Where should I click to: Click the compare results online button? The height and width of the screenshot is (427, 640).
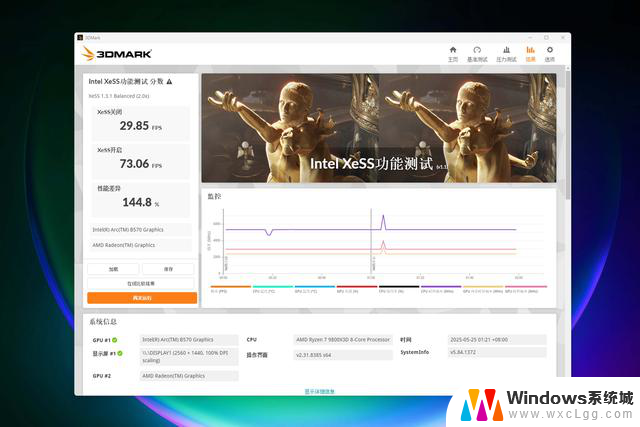coord(141,283)
